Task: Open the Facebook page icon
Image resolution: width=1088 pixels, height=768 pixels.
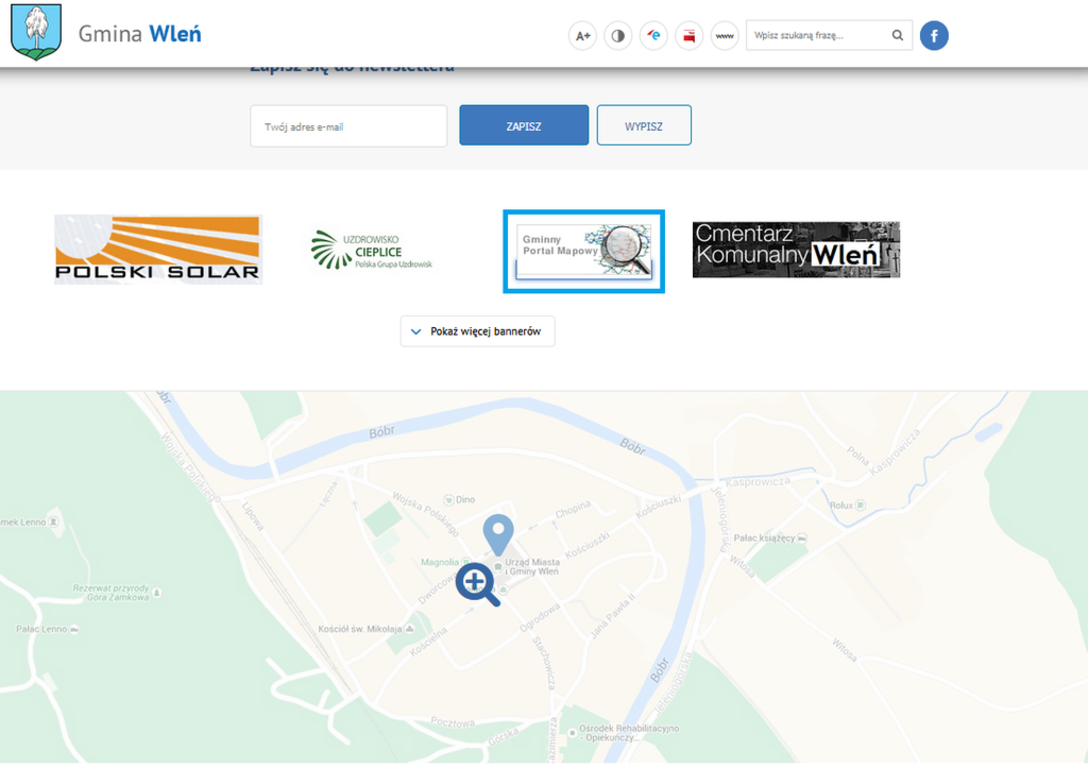Action: coord(934,36)
